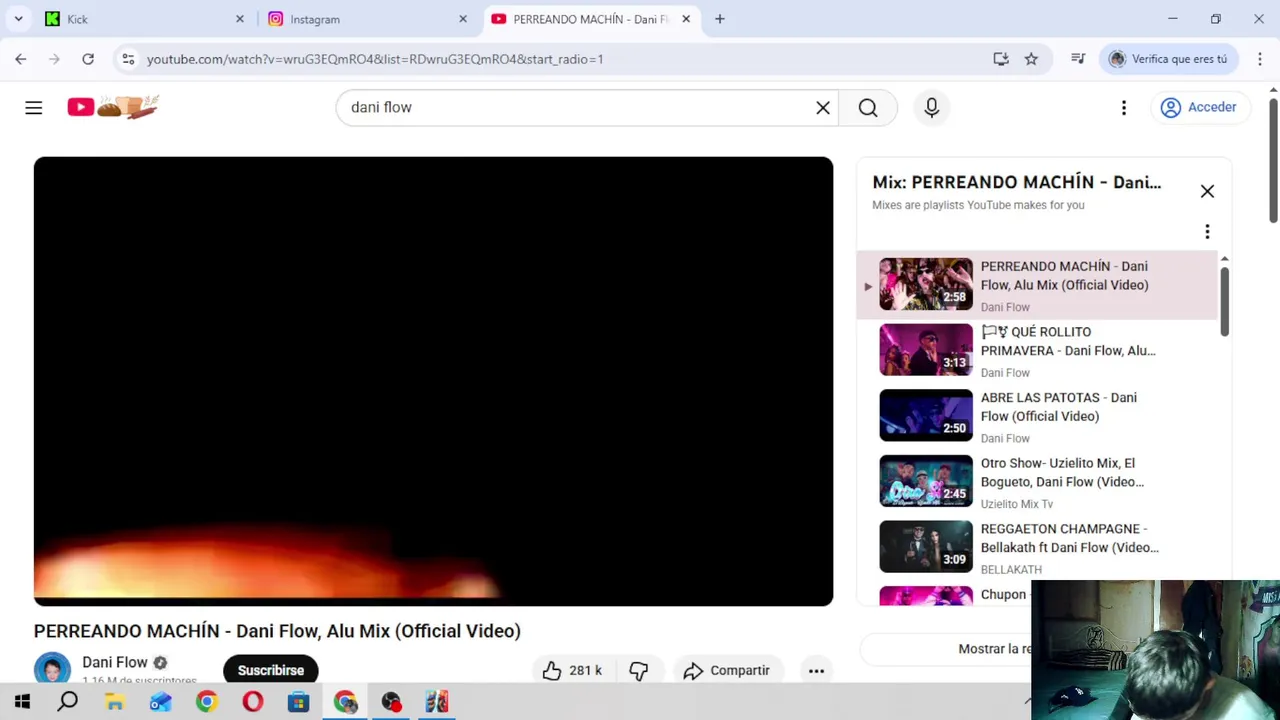Dislike the video with thumbs down
Image resolution: width=1280 pixels, height=720 pixels.
(x=639, y=670)
